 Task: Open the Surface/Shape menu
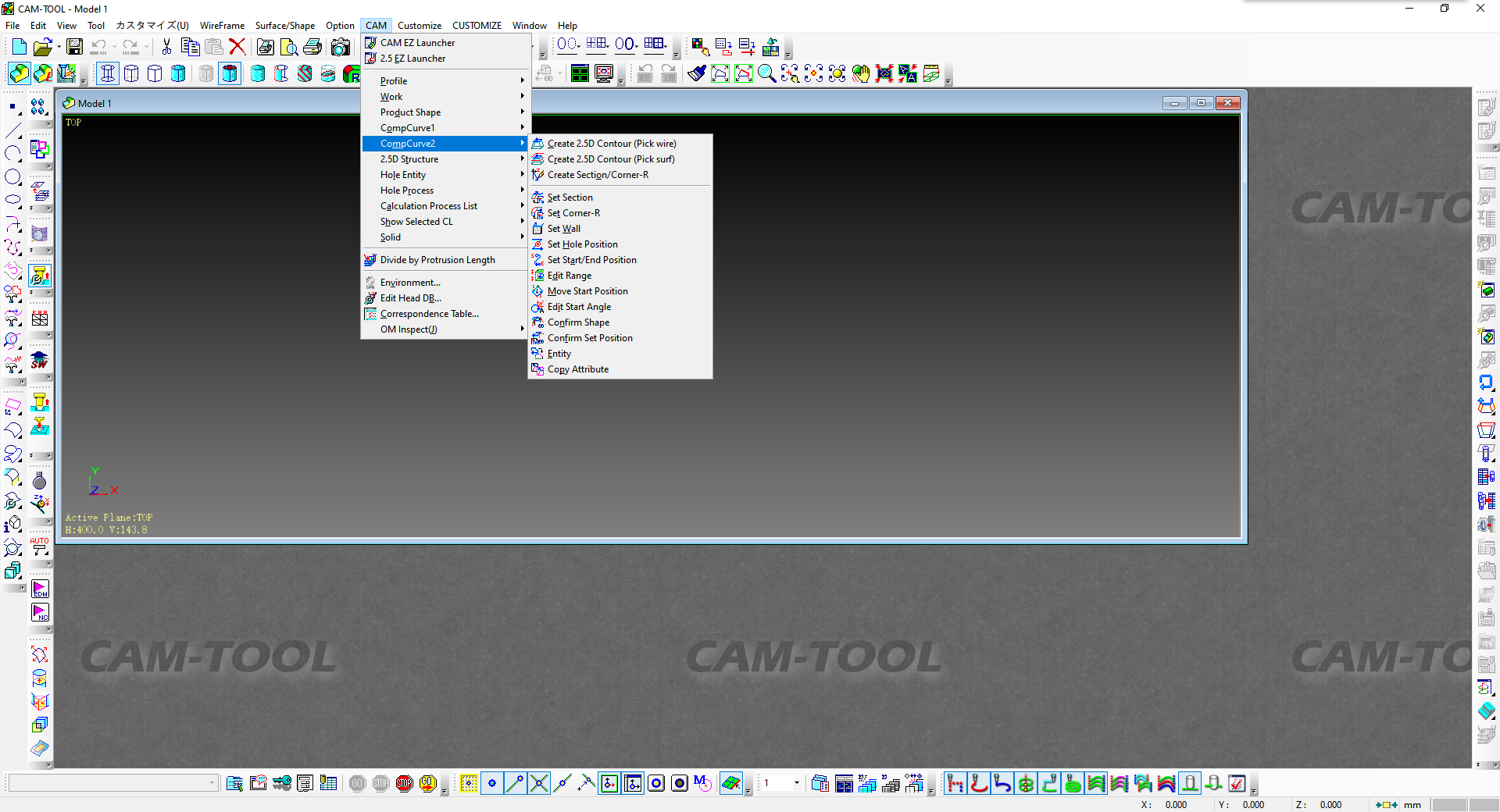coord(285,26)
